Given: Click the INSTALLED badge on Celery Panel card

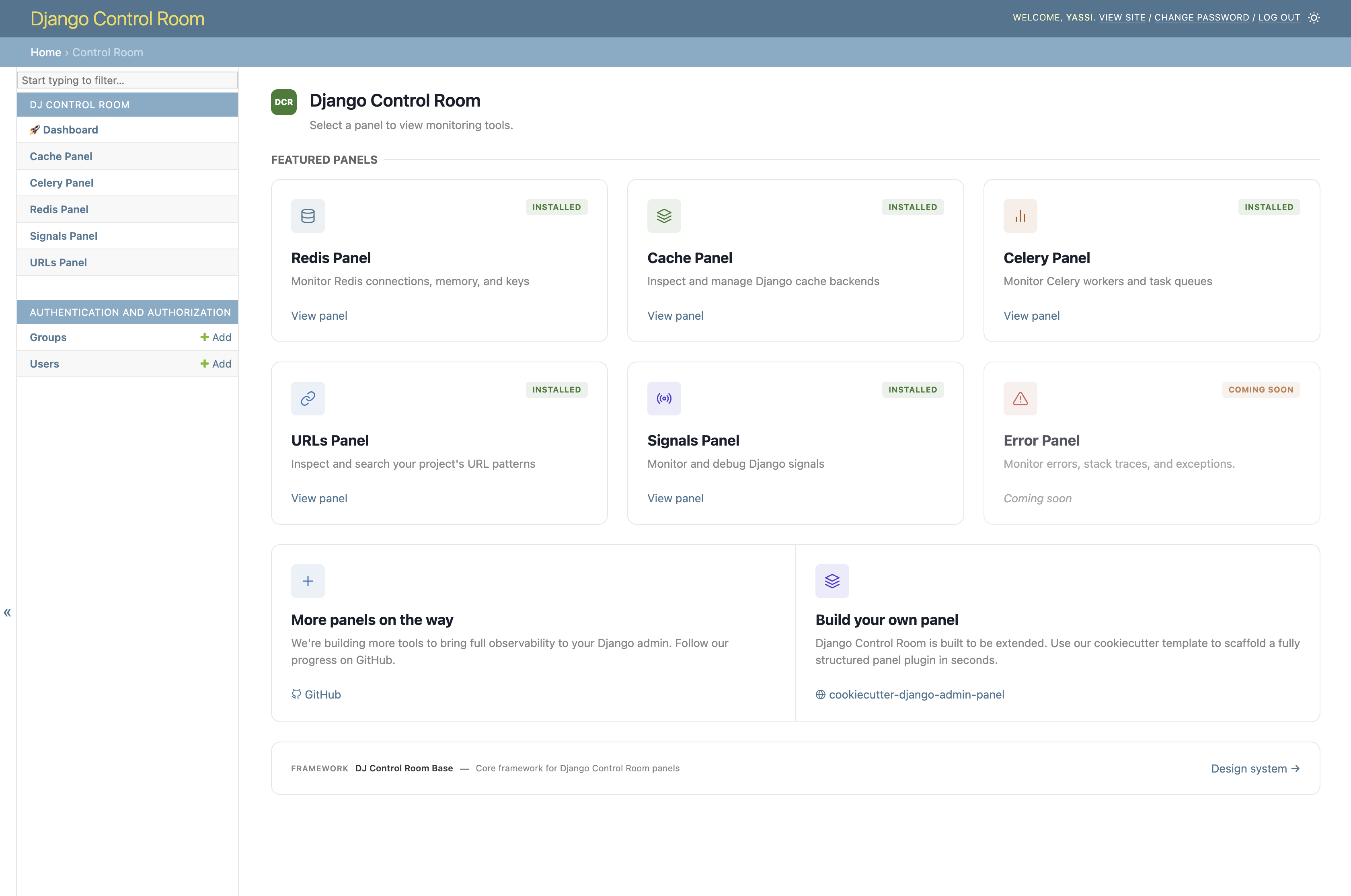Looking at the screenshot, I should click(x=1269, y=207).
